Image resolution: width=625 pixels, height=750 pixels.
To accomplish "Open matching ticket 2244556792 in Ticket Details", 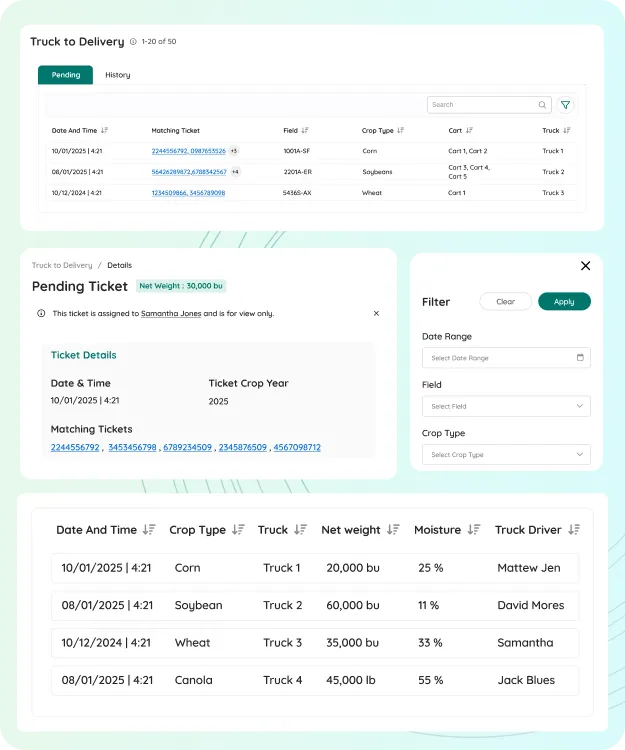I will coord(75,448).
